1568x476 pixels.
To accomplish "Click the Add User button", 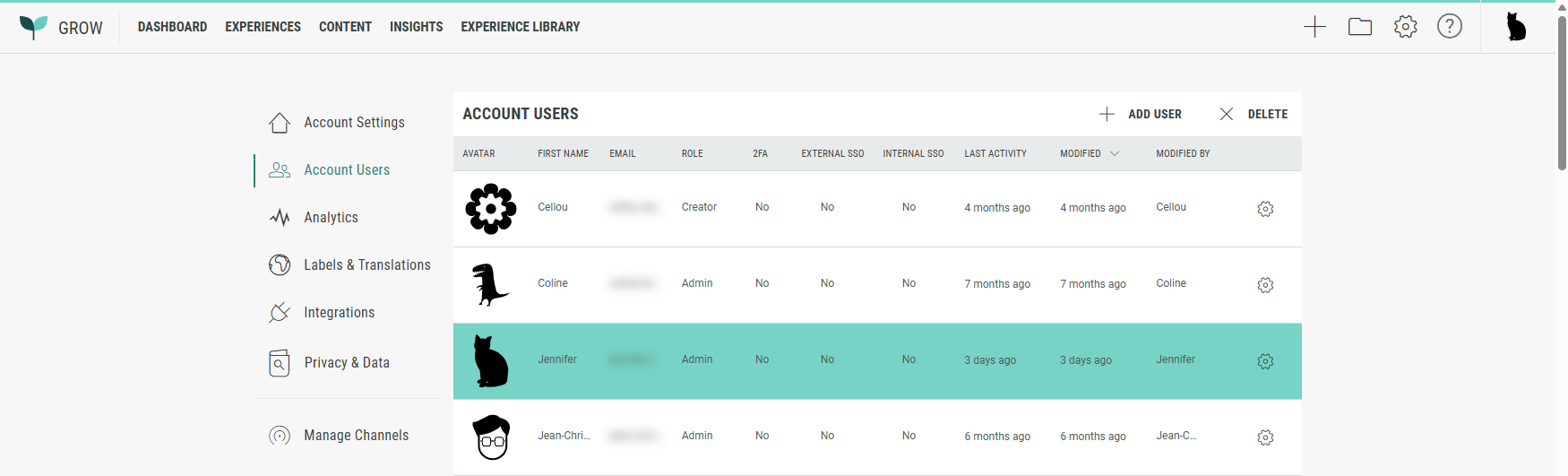I will [1141, 115].
